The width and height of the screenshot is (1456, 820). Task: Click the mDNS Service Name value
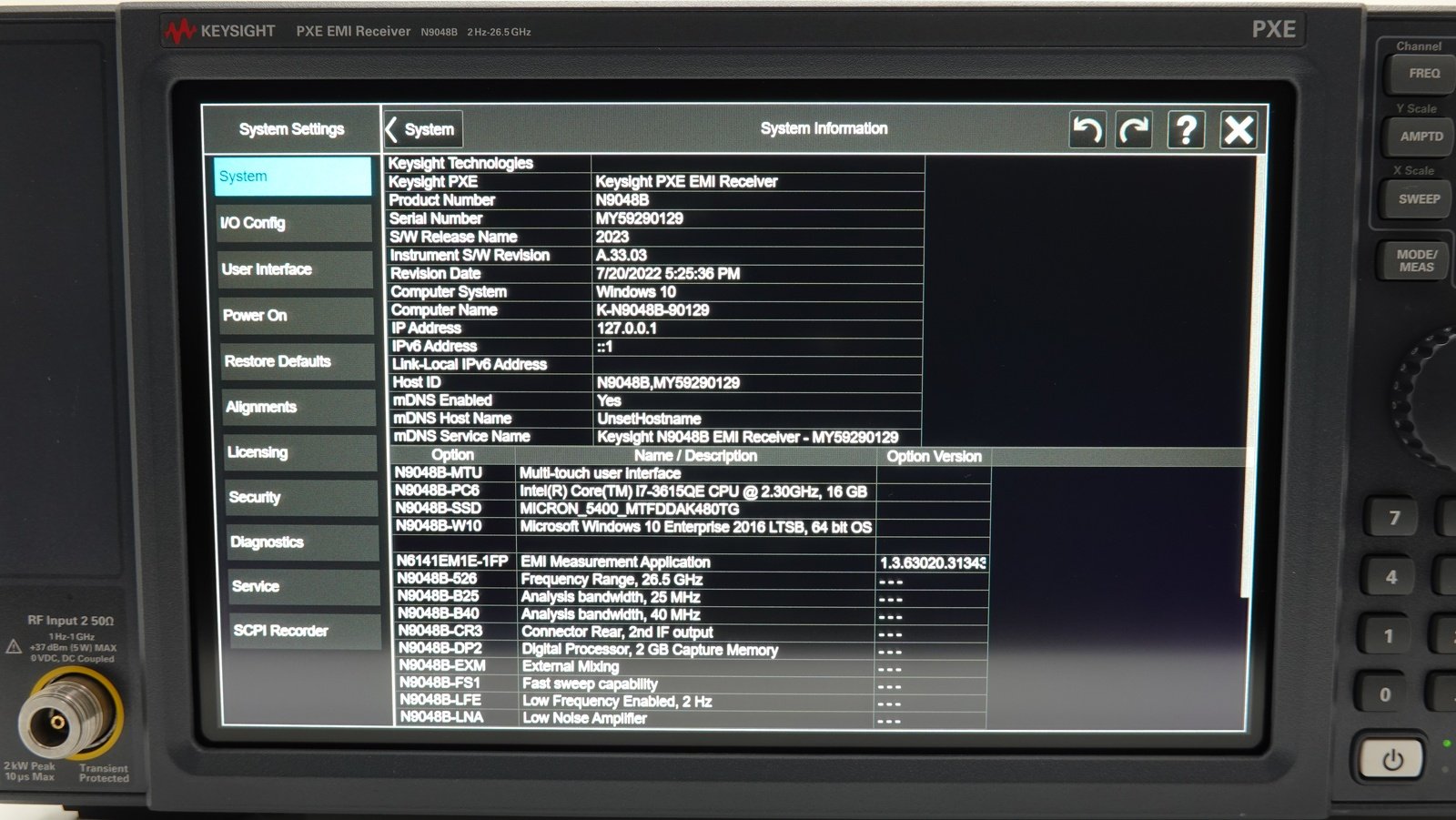tap(747, 437)
